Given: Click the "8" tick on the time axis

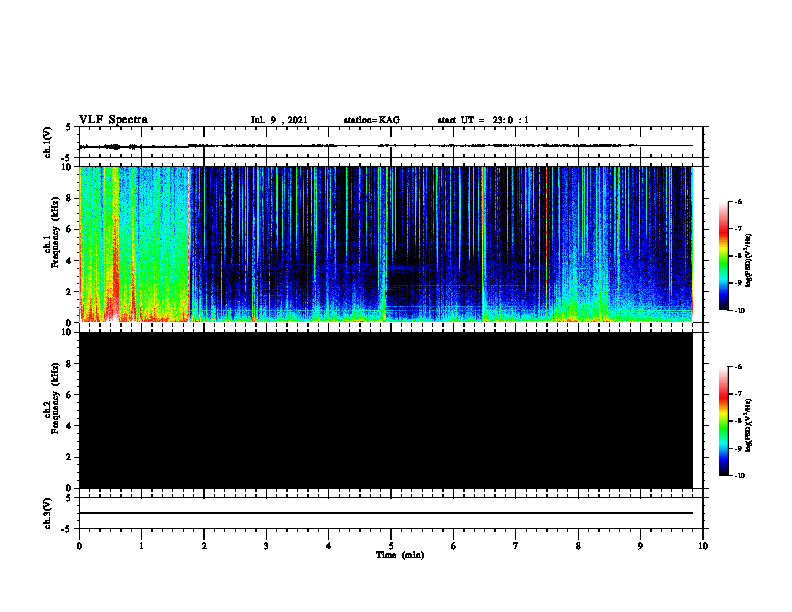Looking at the screenshot, I should tap(578, 546).
